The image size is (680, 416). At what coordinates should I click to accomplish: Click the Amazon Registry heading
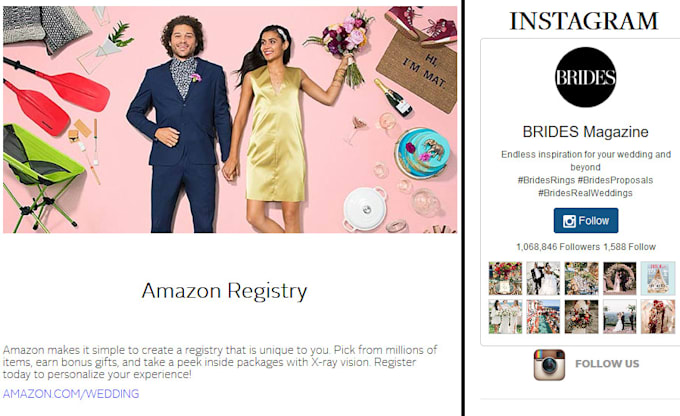(224, 291)
